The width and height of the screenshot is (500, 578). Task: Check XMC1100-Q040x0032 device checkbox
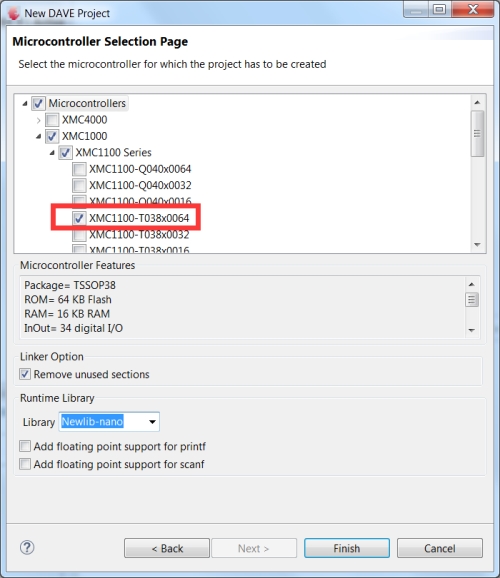click(79, 185)
